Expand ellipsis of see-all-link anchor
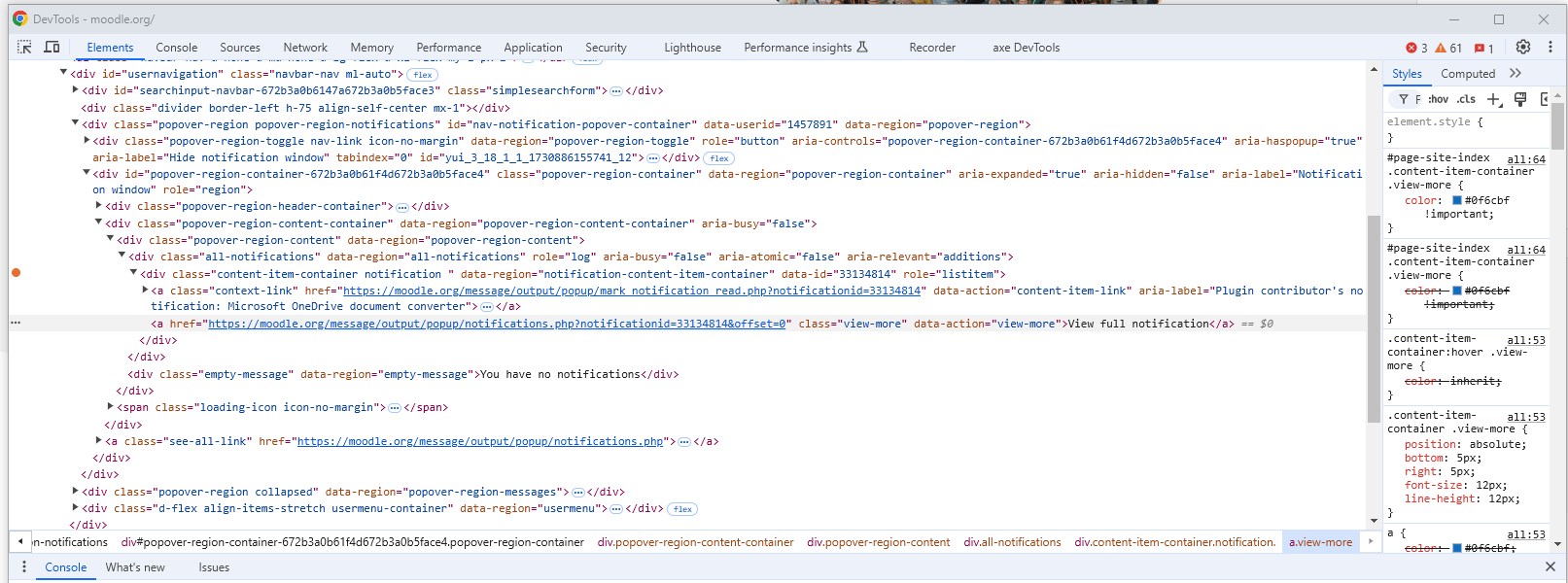Viewport: 1568px width, 583px height. [x=684, y=442]
